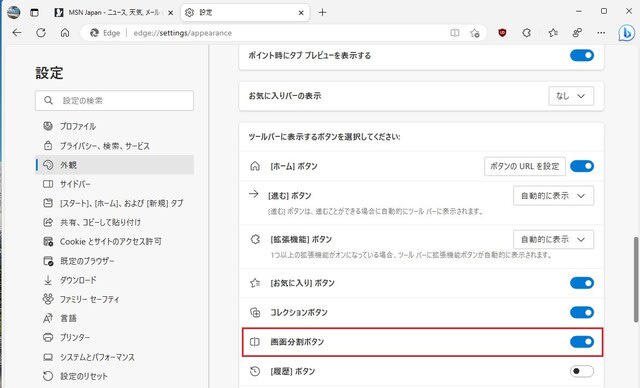Open a new tab with plus button
This screenshot has height=388, width=640.
click(322, 12)
